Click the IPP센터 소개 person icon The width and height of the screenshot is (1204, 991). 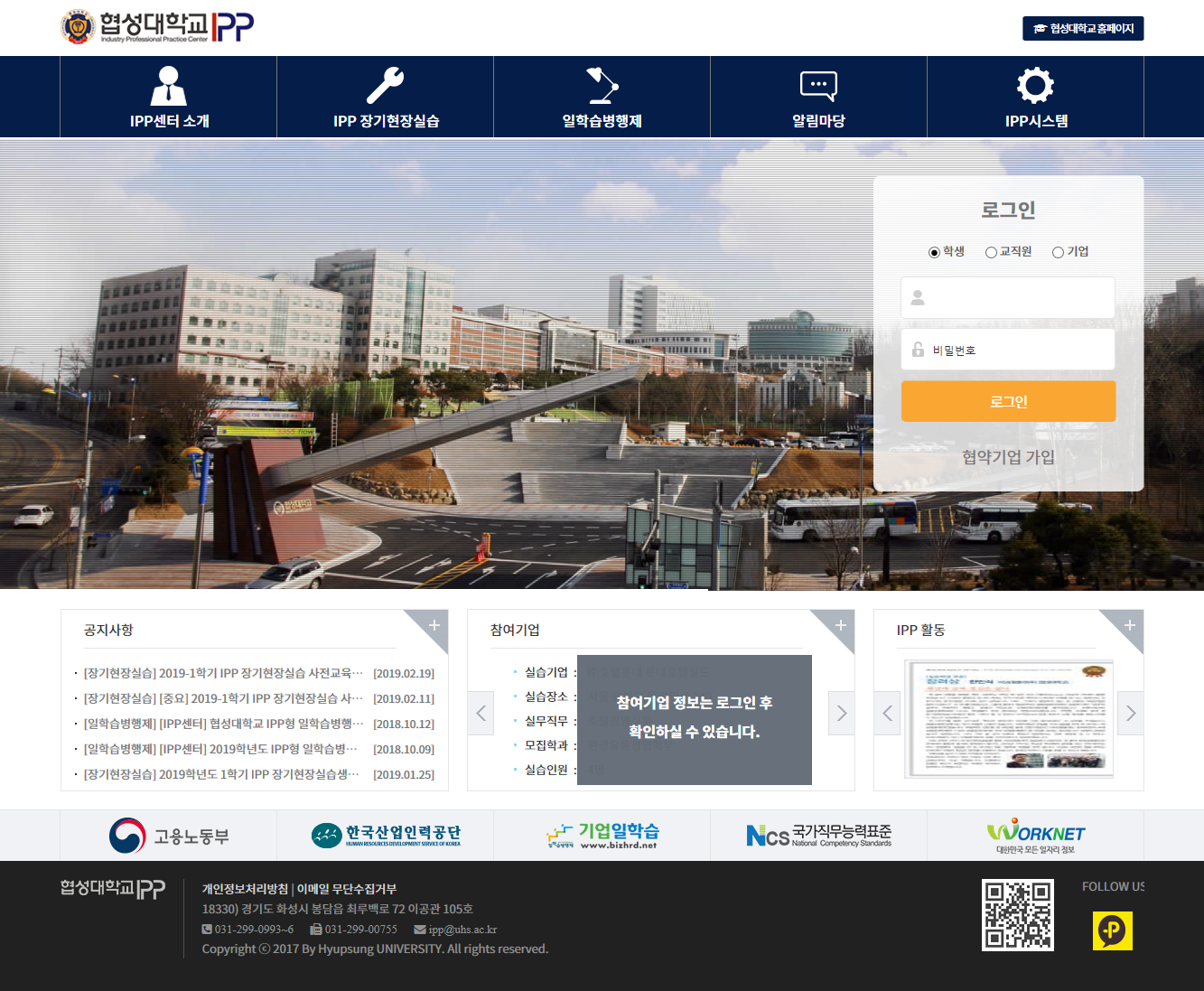(x=168, y=86)
